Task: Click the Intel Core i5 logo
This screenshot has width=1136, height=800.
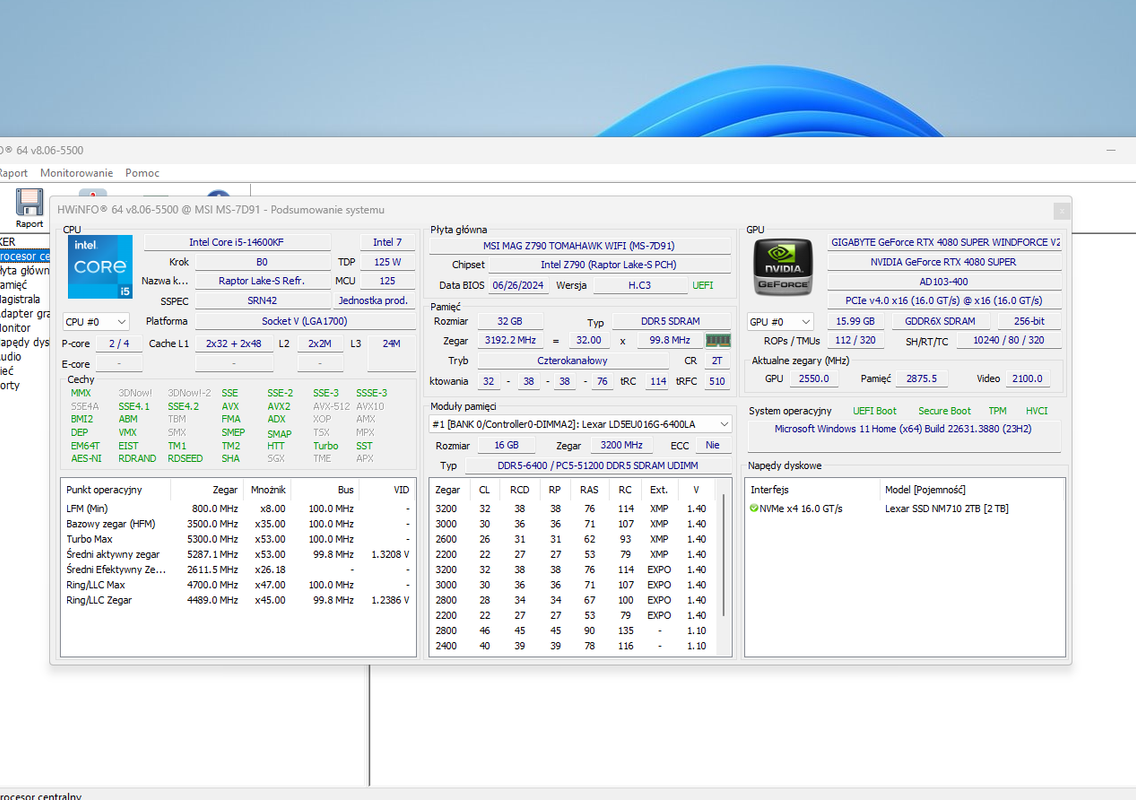Action: [x=100, y=266]
